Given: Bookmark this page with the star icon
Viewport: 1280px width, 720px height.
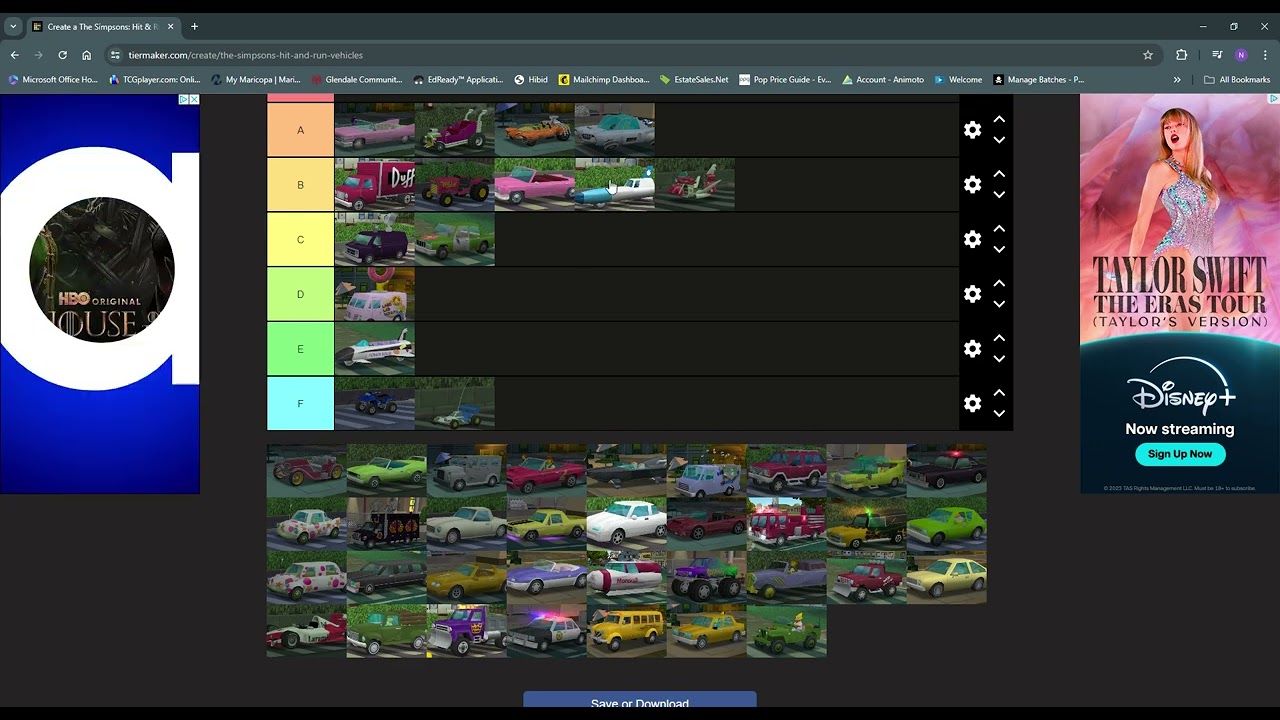Looking at the screenshot, I should click(x=1148, y=55).
